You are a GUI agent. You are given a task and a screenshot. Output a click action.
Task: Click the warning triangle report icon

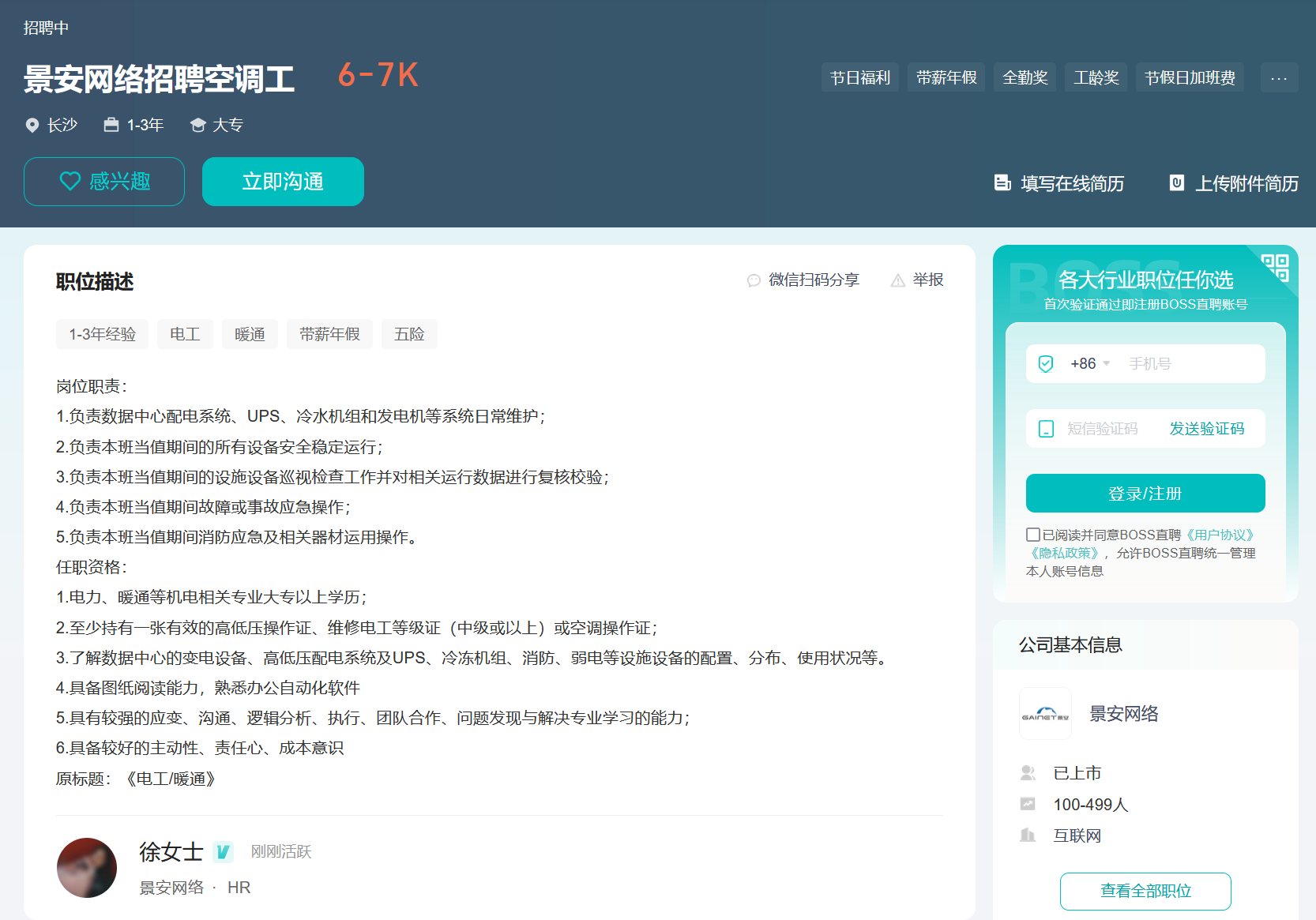click(897, 280)
